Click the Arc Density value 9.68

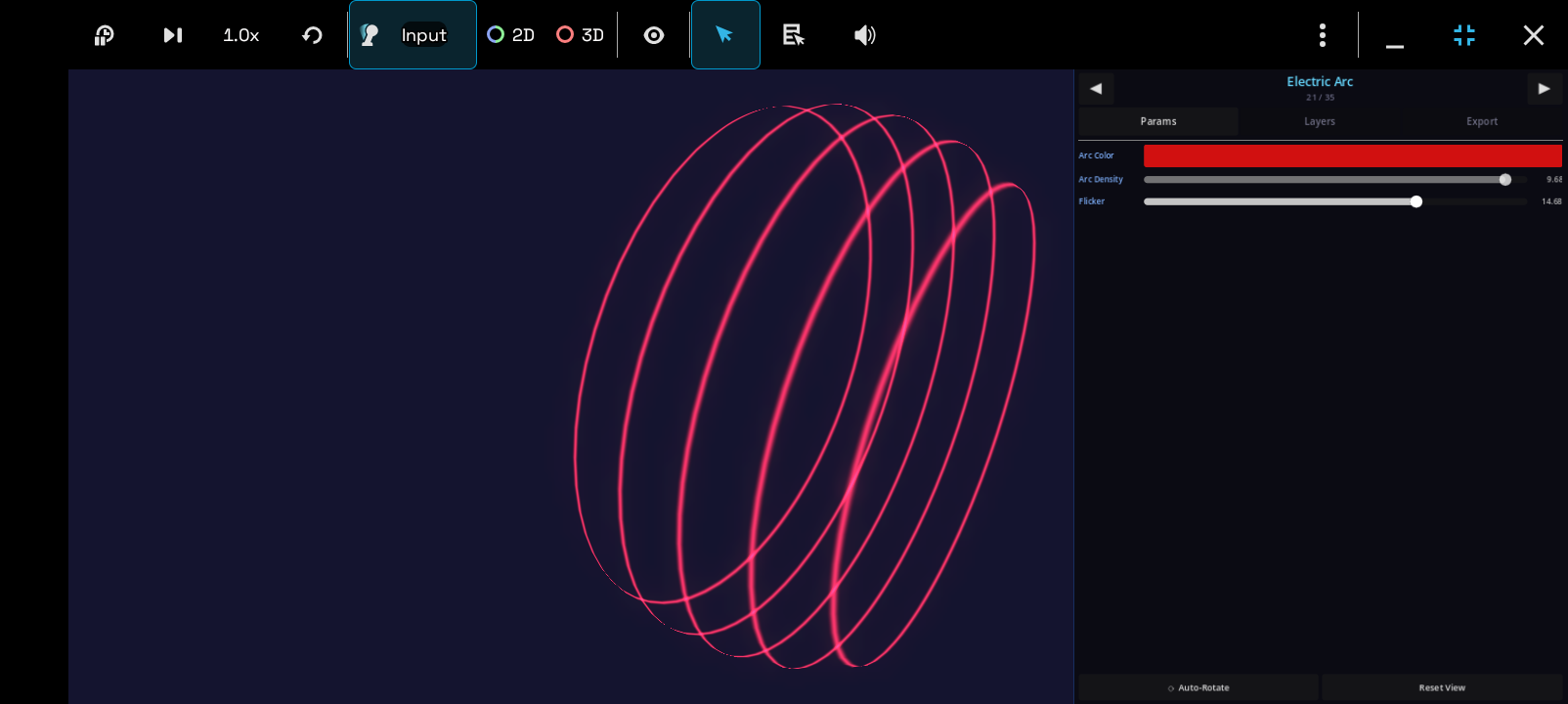pos(1553,179)
